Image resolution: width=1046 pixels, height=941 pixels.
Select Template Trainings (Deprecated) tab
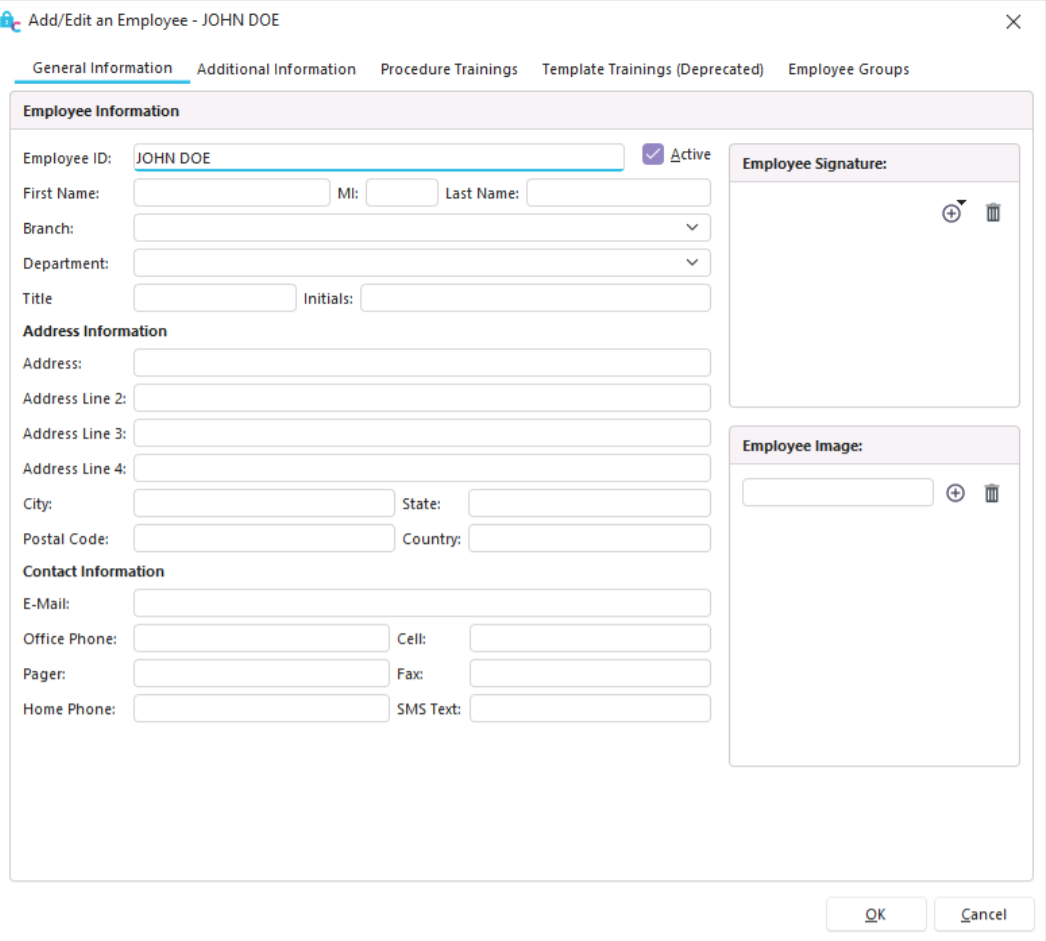652,69
